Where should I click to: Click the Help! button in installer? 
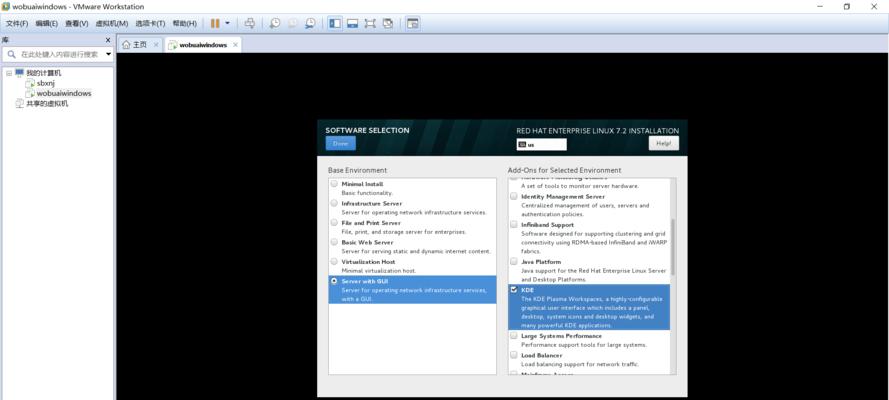(663, 143)
